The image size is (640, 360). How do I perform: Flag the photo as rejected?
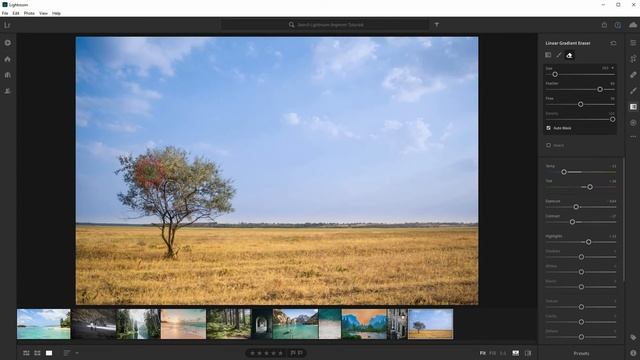click(x=300, y=353)
